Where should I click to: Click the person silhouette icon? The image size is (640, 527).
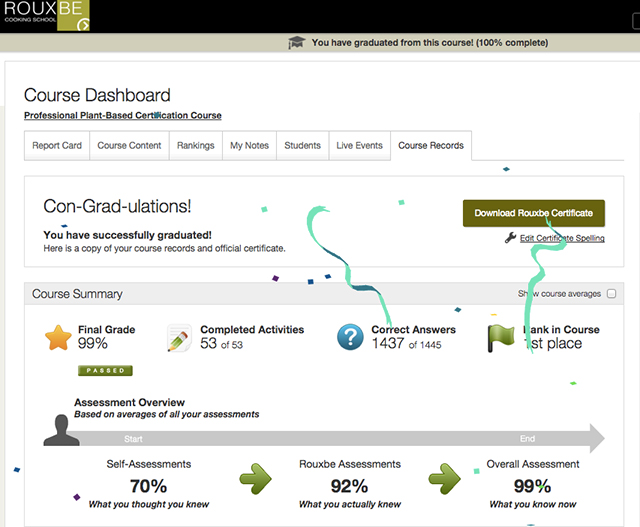[x=61, y=430]
